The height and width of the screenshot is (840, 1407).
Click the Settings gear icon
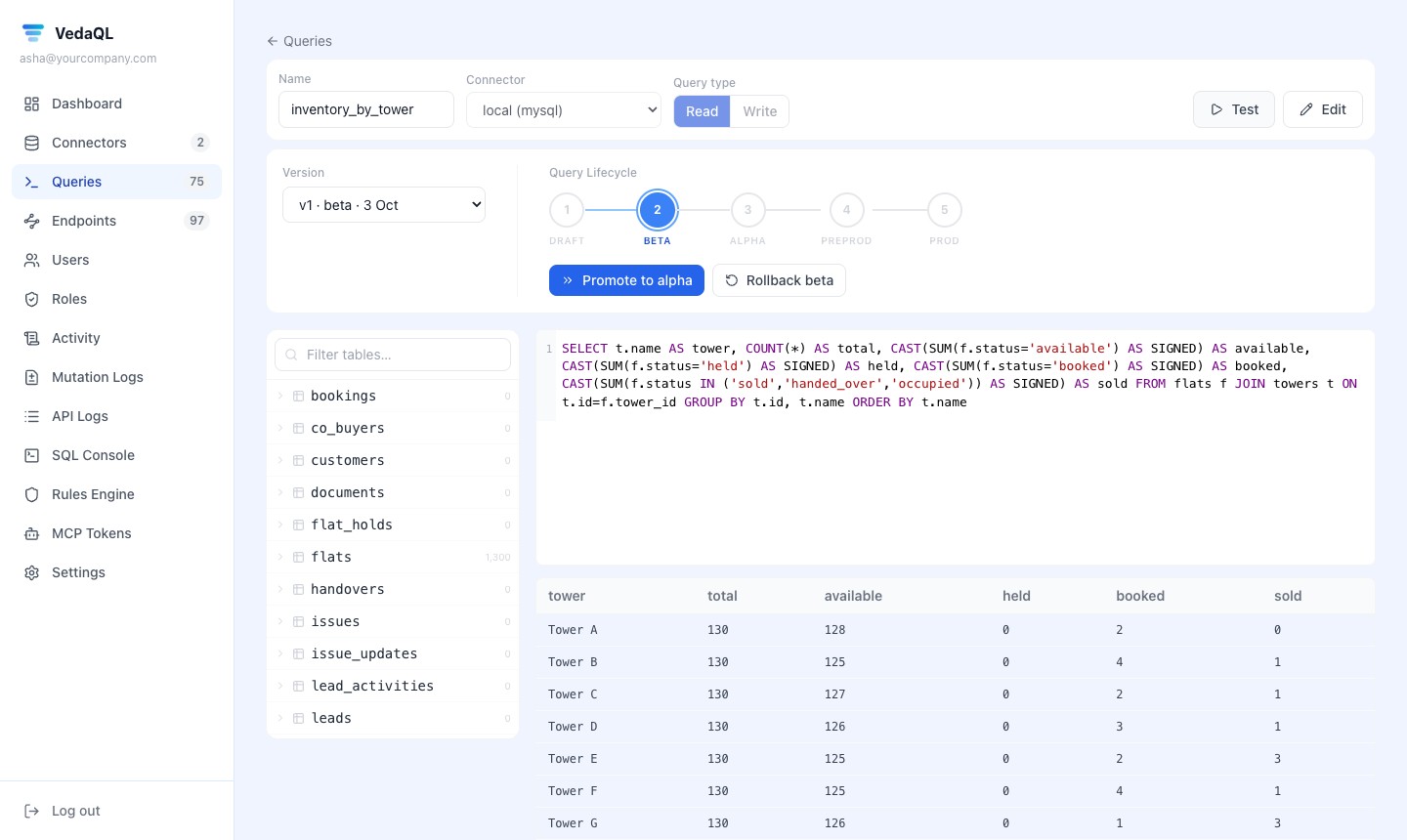[32, 572]
